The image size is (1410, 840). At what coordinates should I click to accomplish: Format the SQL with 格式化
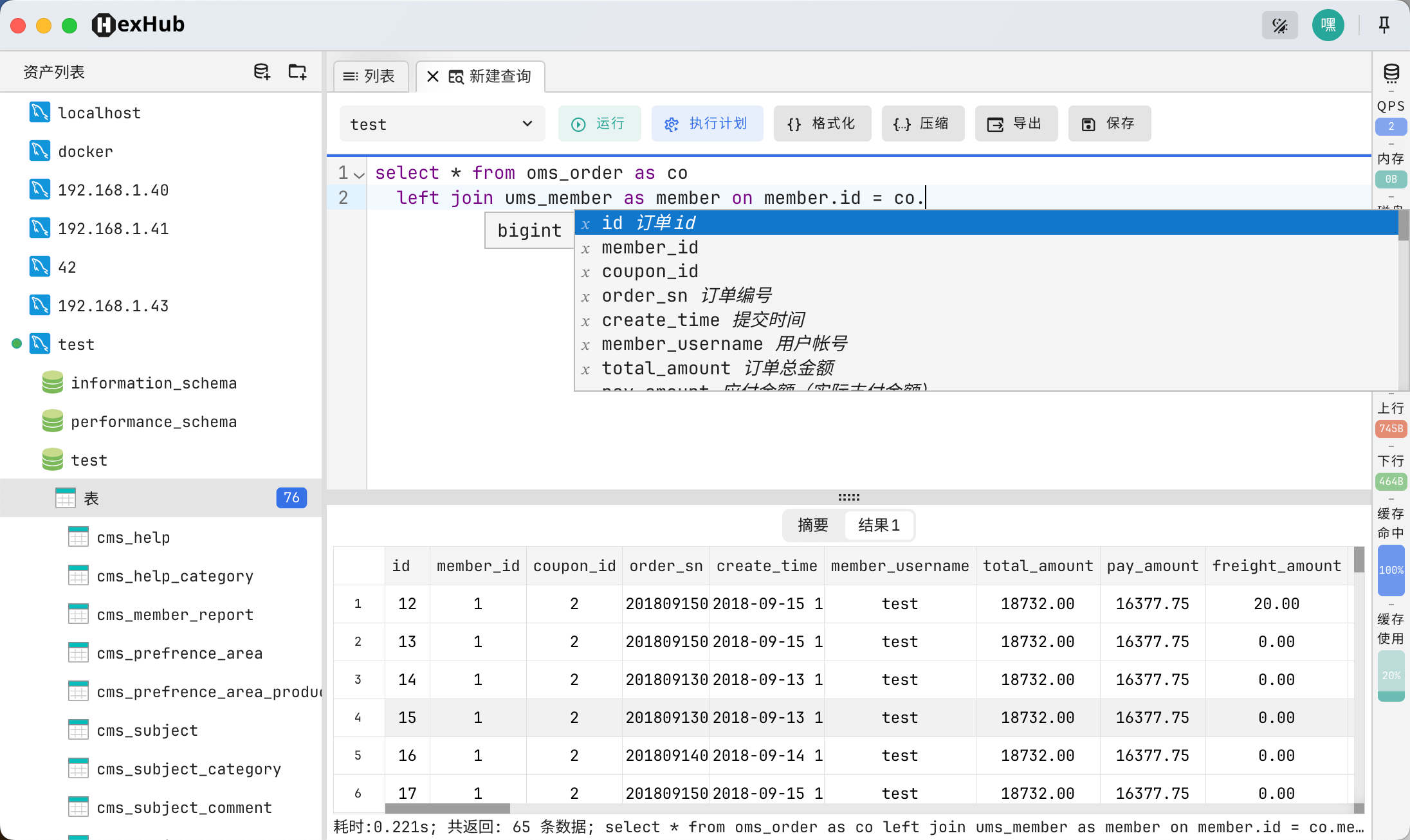[822, 123]
